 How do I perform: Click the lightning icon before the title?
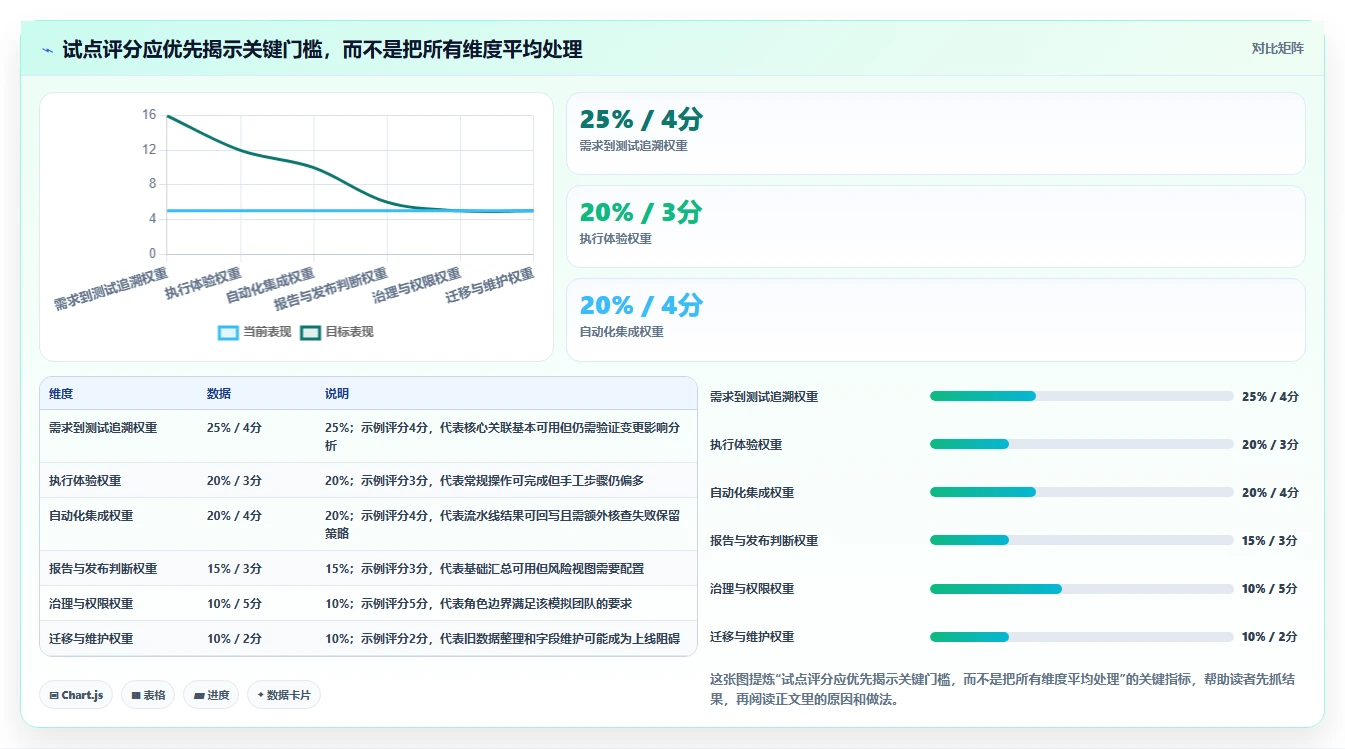click(x=47, y=49)
